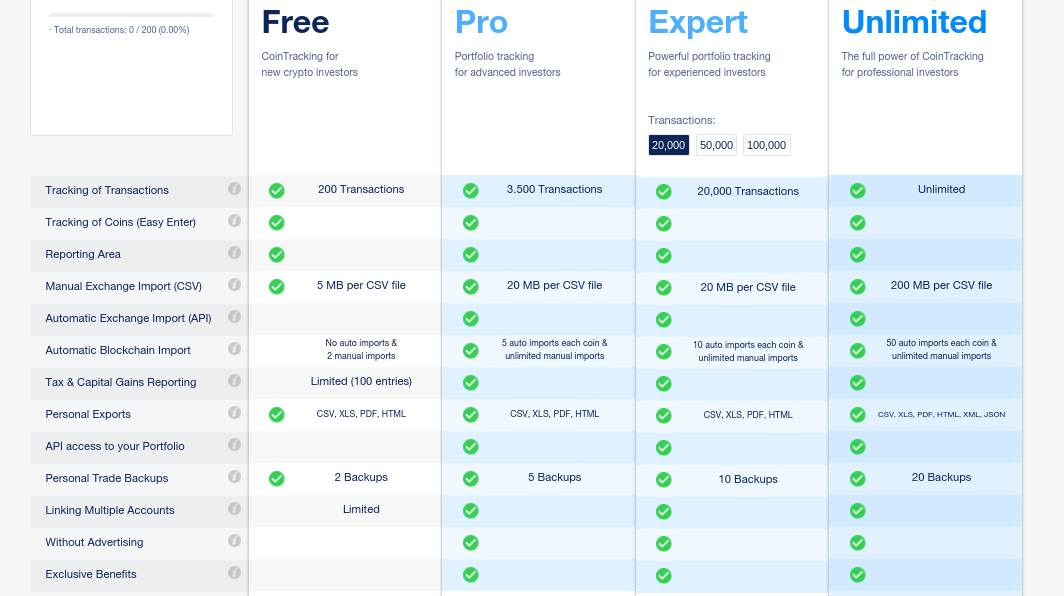Click '50 auto imports each coin' cell under Unlimited

(x=941, y=350)
